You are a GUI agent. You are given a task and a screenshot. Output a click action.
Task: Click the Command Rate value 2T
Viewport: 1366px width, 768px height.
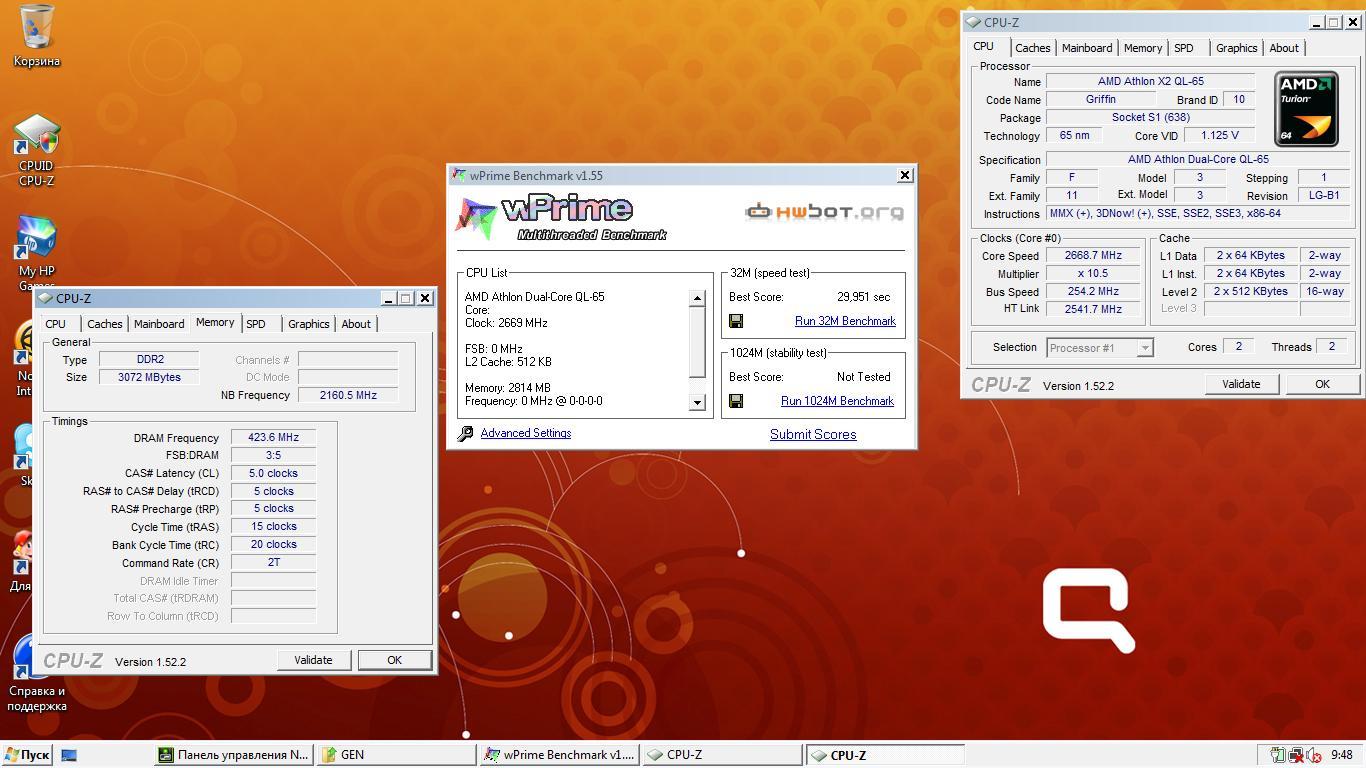(273, 562)
